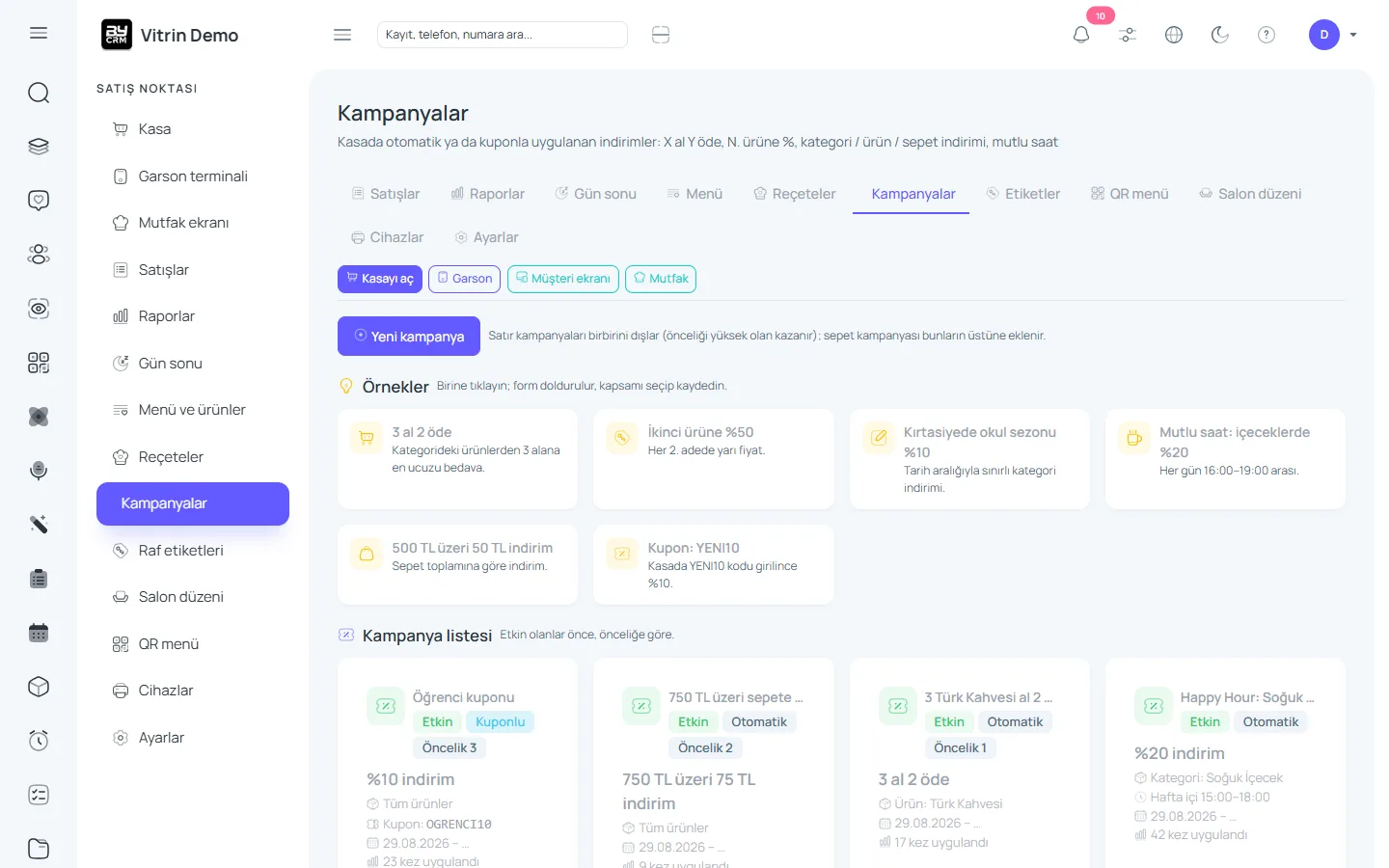Click the scan icon beside search field
This screenshot has width=1389, height=868.
(x=661, y=35)
